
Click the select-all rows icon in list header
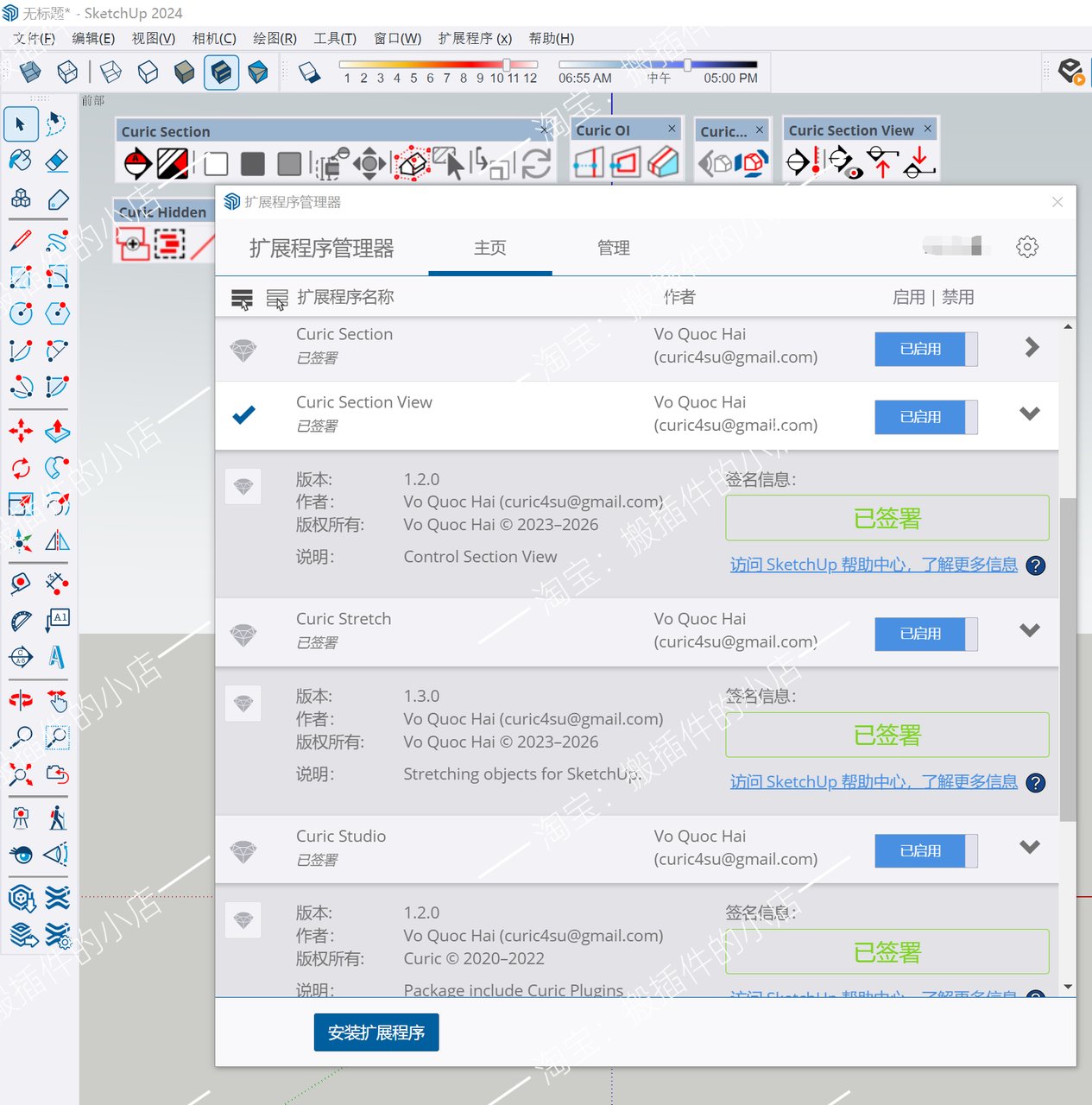tap(243, 299)
